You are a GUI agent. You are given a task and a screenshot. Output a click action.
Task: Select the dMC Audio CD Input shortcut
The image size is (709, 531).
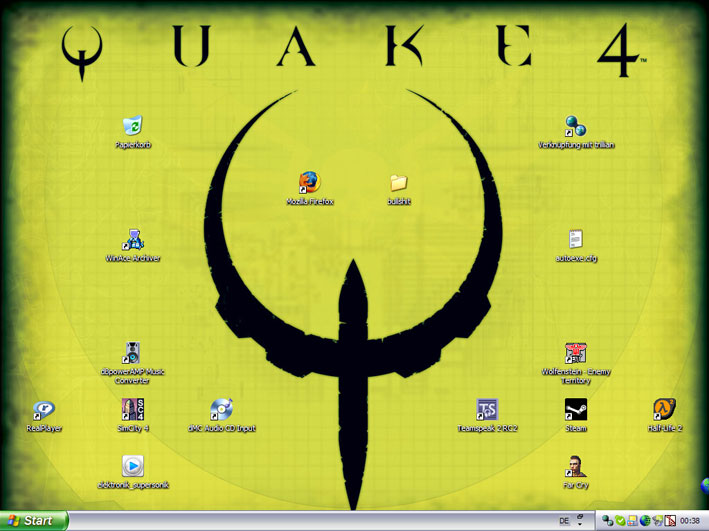click(x=221, y=409)
